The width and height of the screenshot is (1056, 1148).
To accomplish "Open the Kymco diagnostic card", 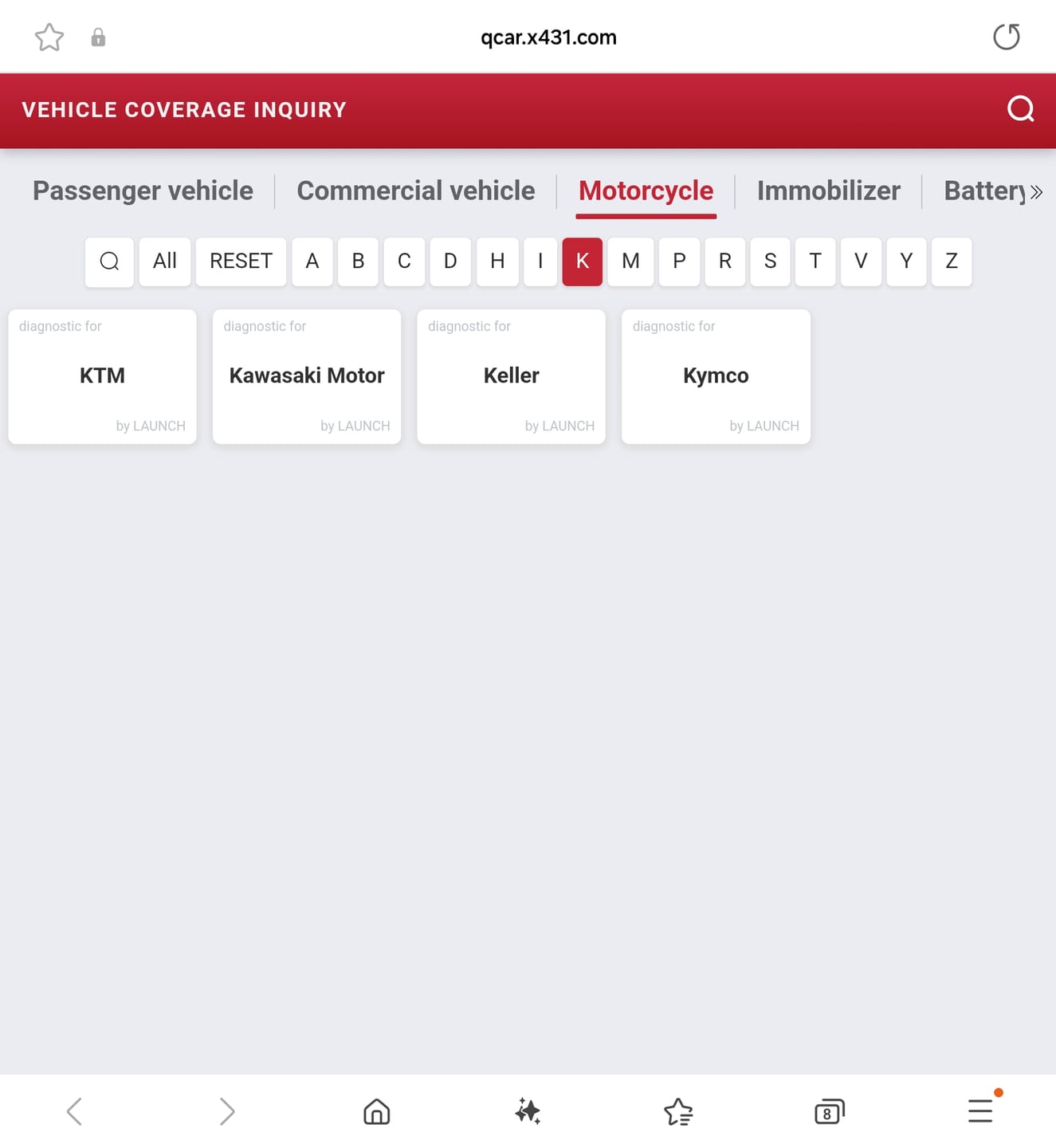I will coord(716,376).
